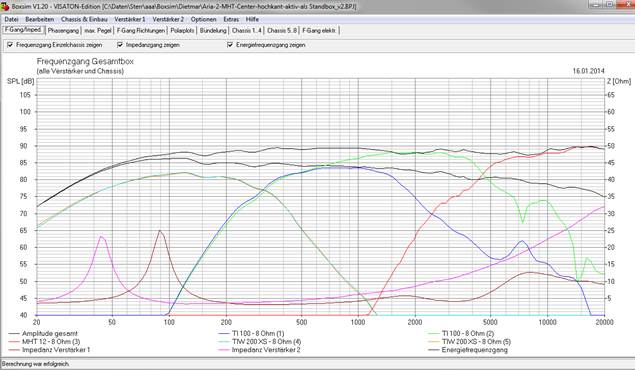Switch to the Chassis 1..4 tab
The image size is (635, 370).
(x=247, y=30)
